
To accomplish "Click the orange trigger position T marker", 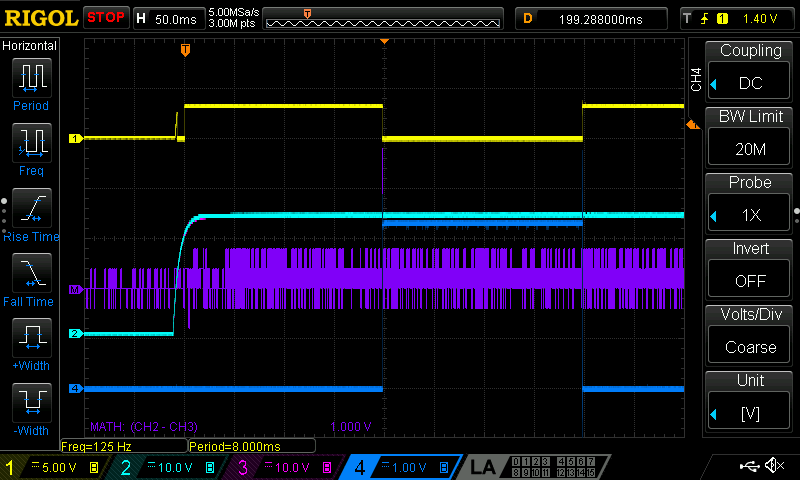I will [185, 50].
